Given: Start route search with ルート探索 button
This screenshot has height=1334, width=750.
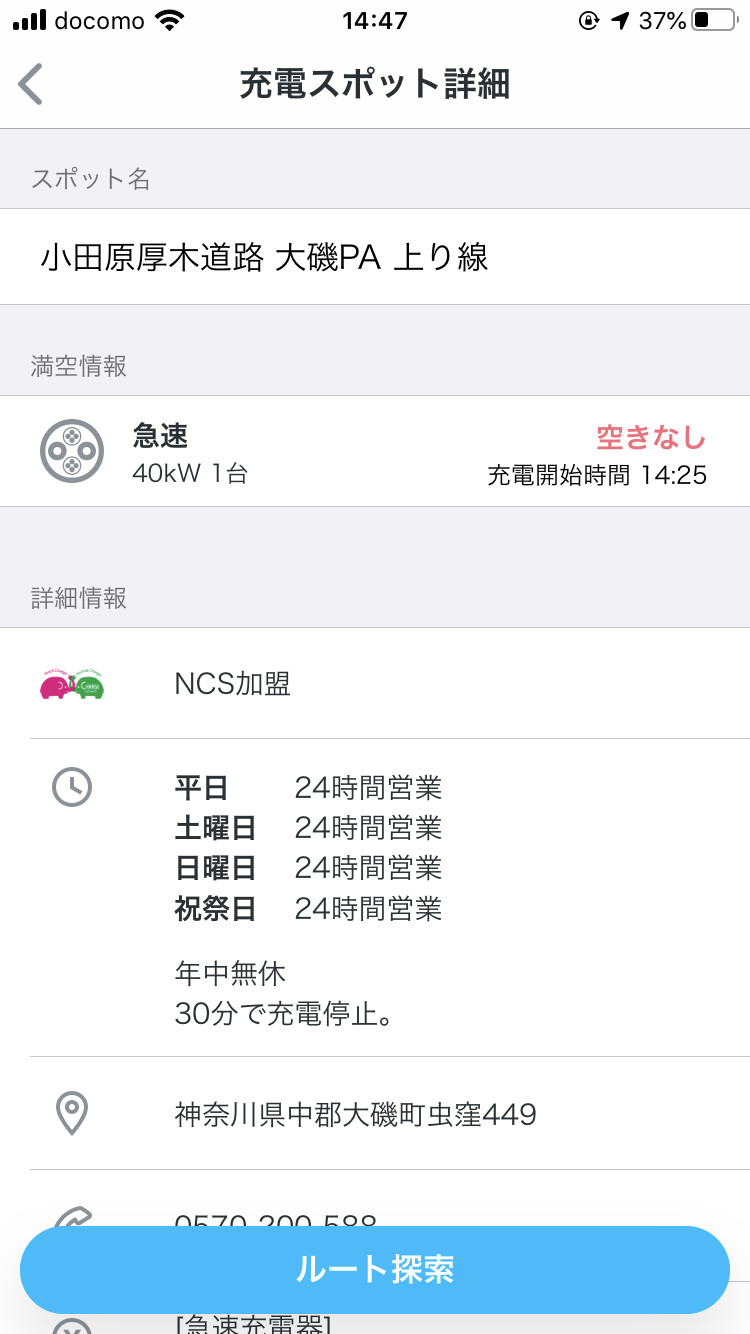Looking at the screenshot, I should (x=375, y=1269).
